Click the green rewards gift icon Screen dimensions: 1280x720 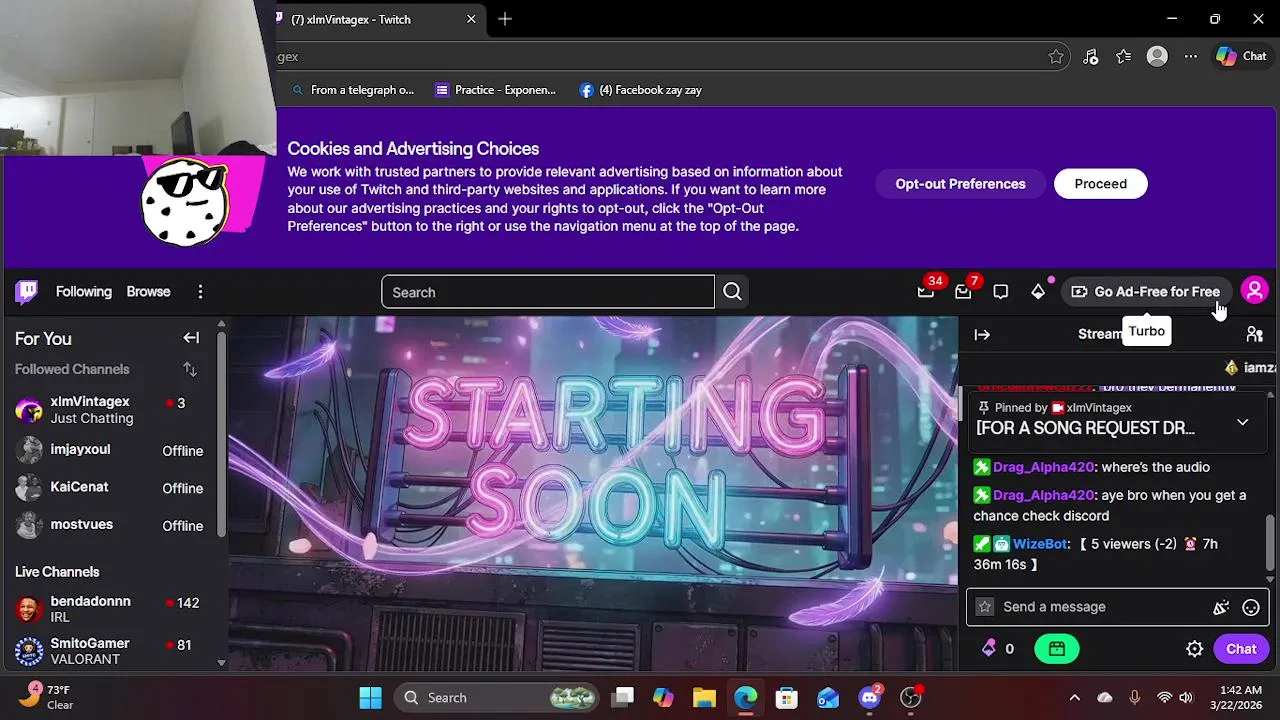coord(1057,649)
